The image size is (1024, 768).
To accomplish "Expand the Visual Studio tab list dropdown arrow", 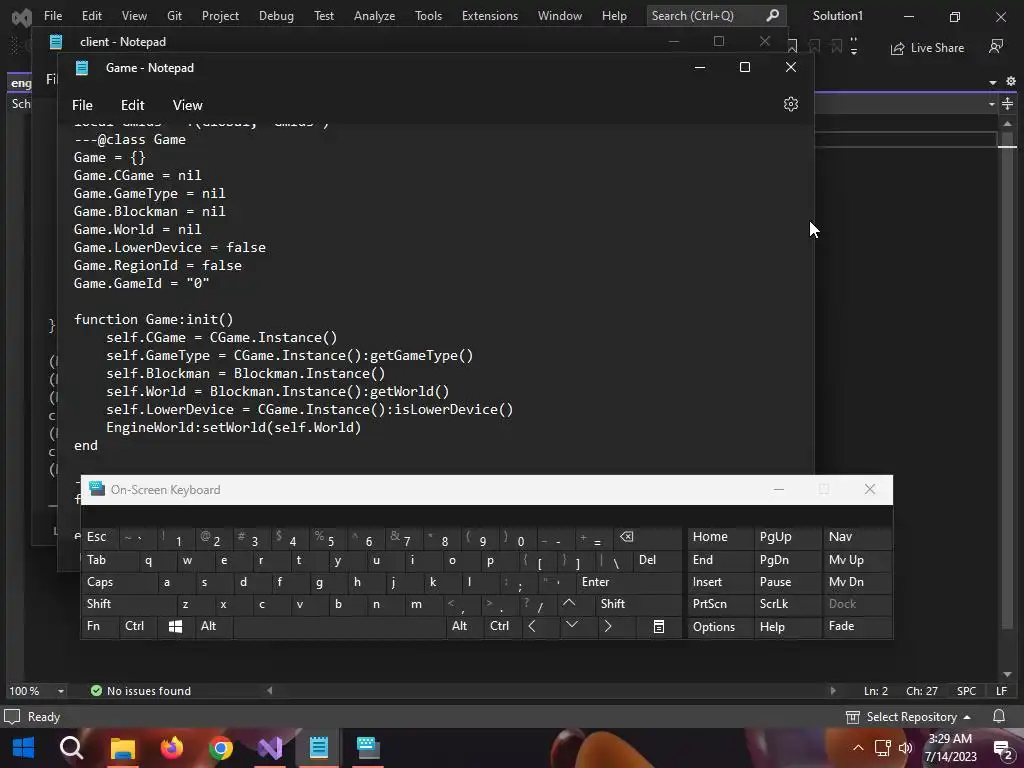I will coord(993,82).
